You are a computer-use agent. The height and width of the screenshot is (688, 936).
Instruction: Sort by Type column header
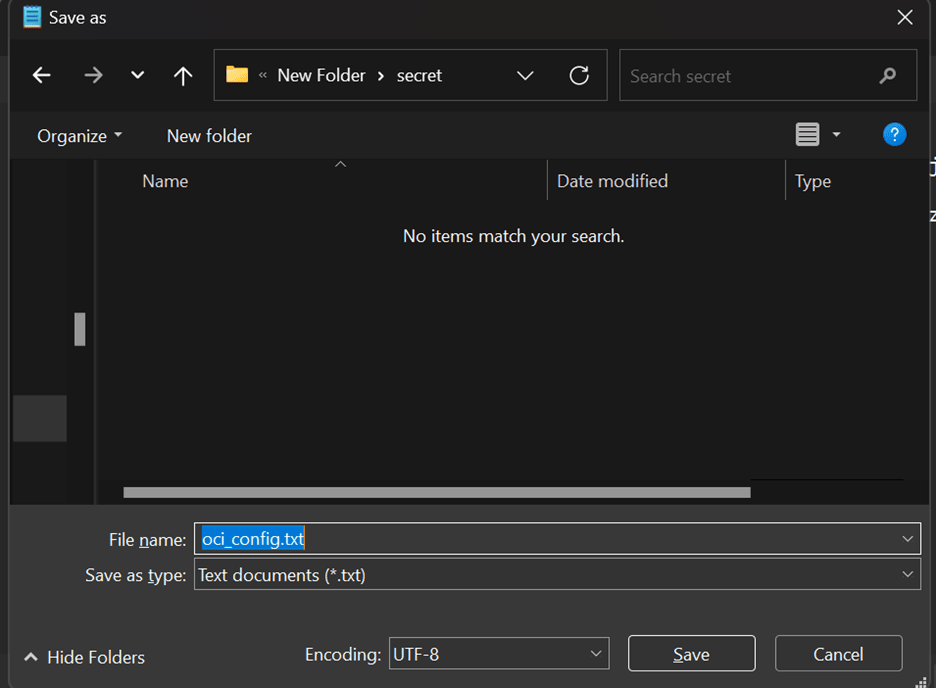tap(812, 181)
